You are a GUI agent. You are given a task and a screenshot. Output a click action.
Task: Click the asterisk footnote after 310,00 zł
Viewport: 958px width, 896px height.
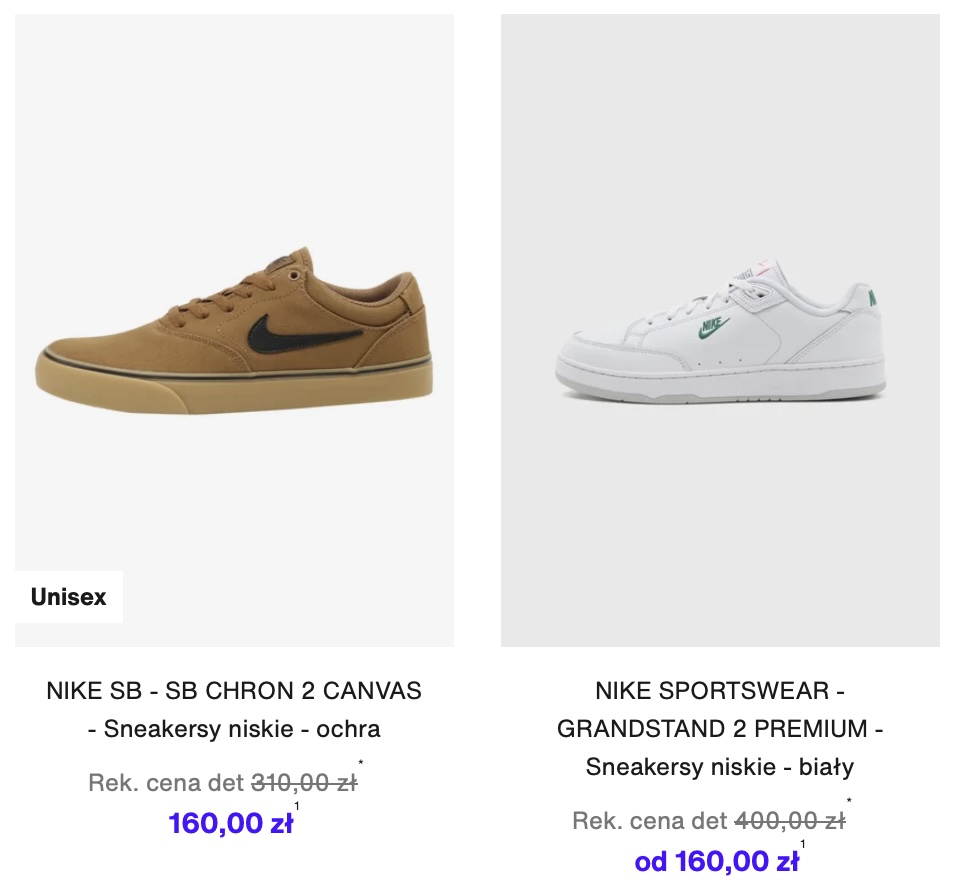pos(360,762)
